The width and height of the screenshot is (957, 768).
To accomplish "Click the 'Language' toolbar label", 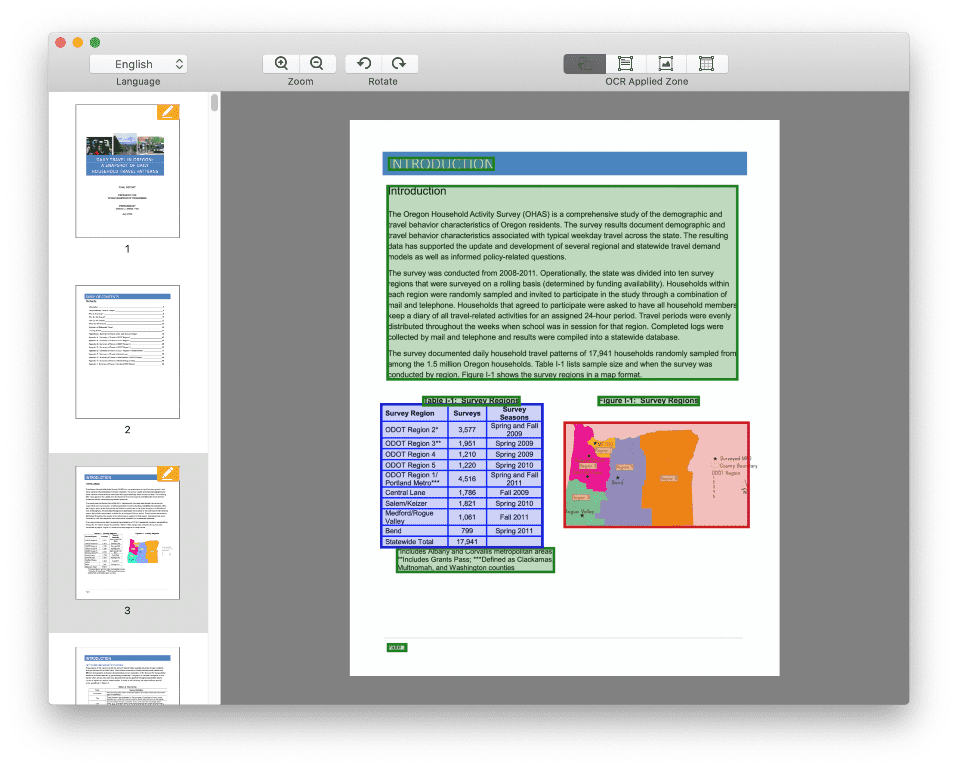I will (x=138, y=81).
